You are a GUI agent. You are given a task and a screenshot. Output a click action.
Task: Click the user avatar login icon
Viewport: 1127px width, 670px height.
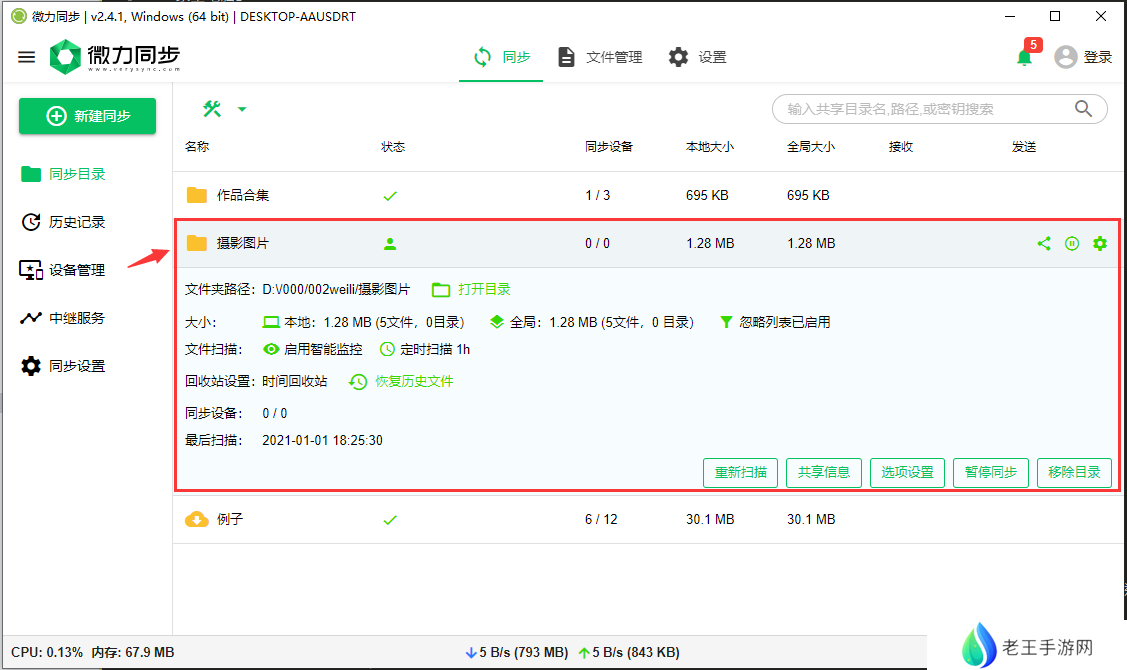click(x=1066, y=57)
